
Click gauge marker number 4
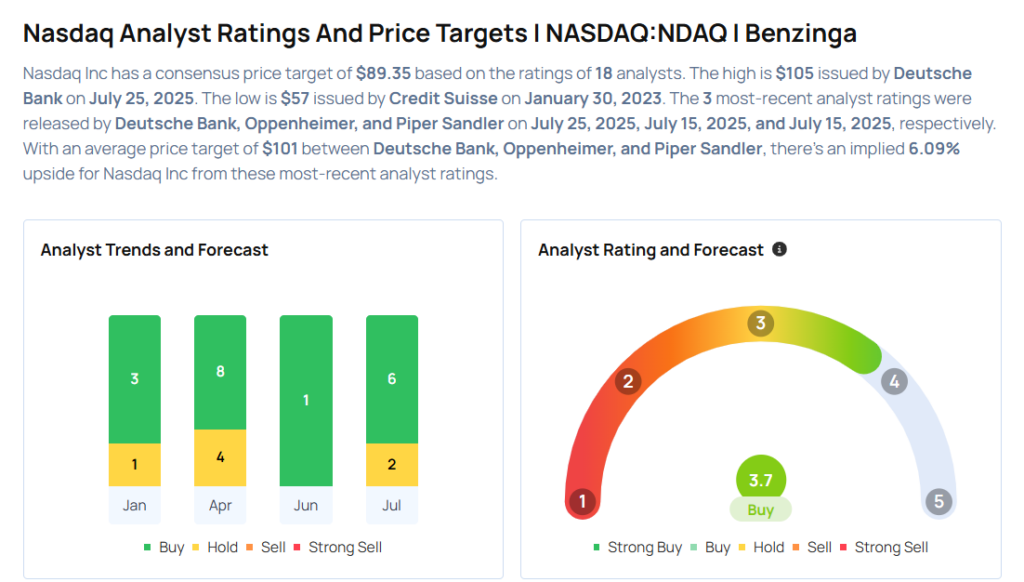894,381
